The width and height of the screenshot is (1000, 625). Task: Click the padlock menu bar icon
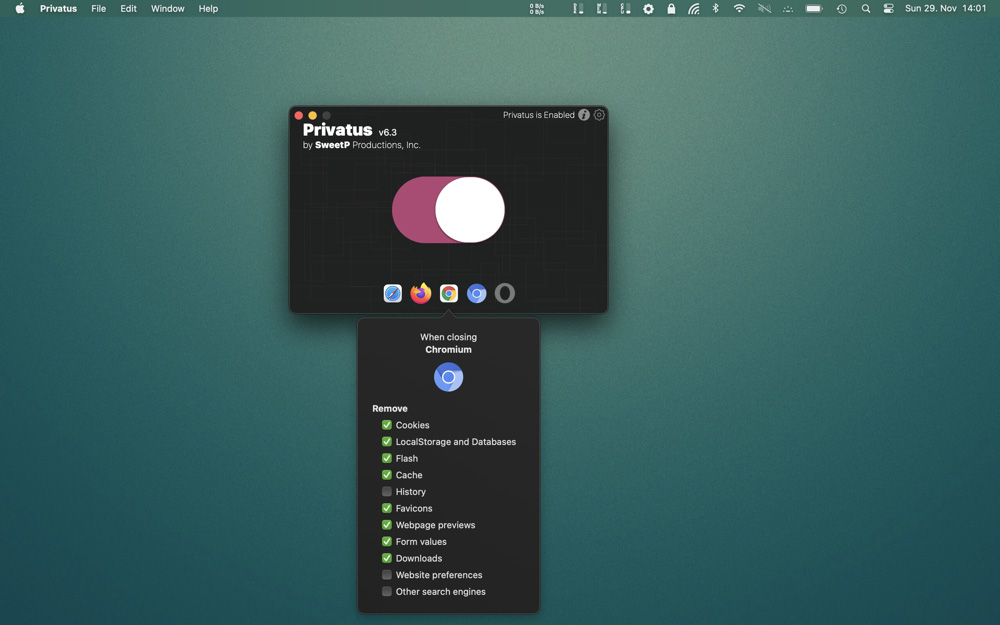coord(671,8)
